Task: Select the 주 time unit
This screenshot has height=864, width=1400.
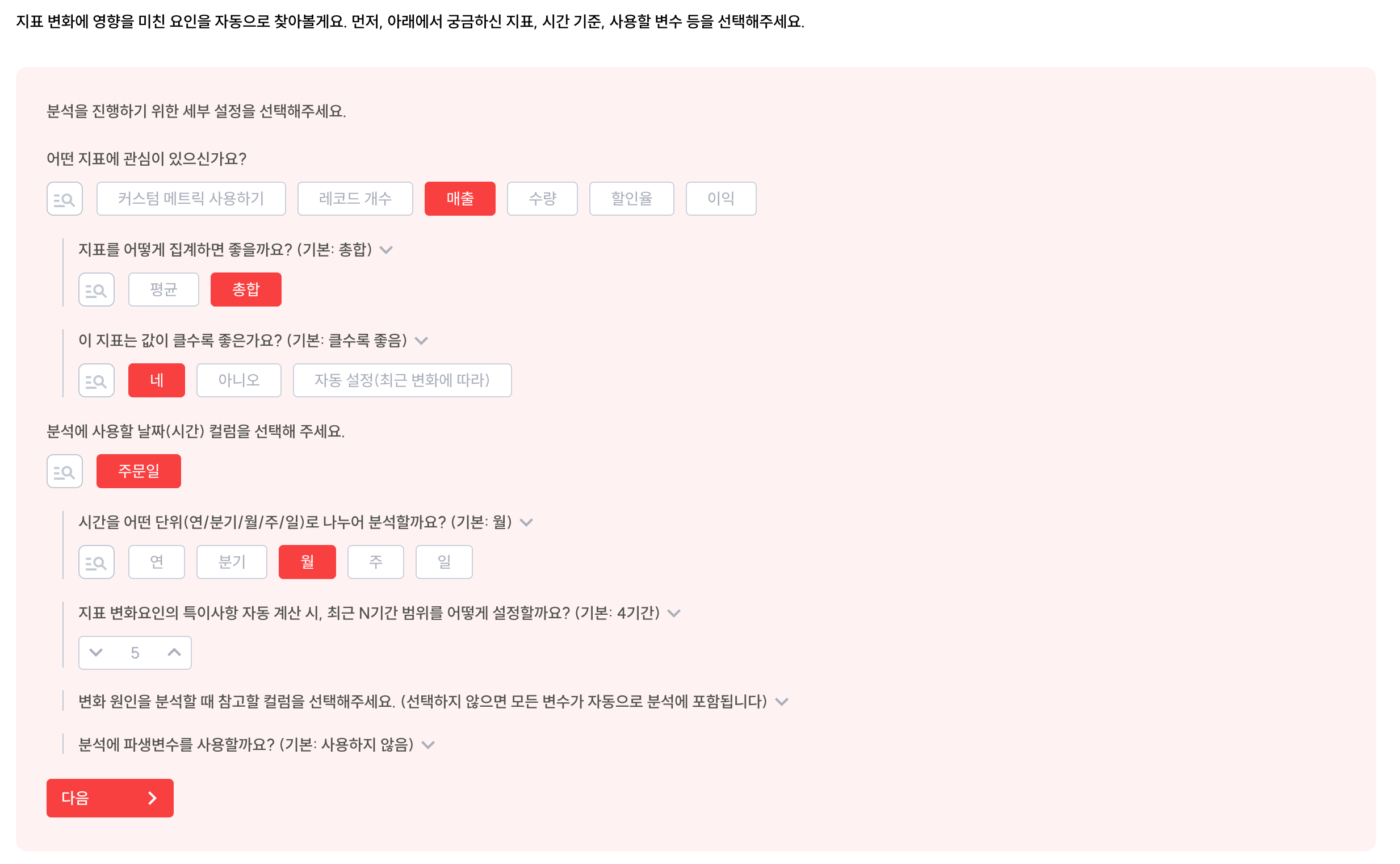Action: (376, 563)
